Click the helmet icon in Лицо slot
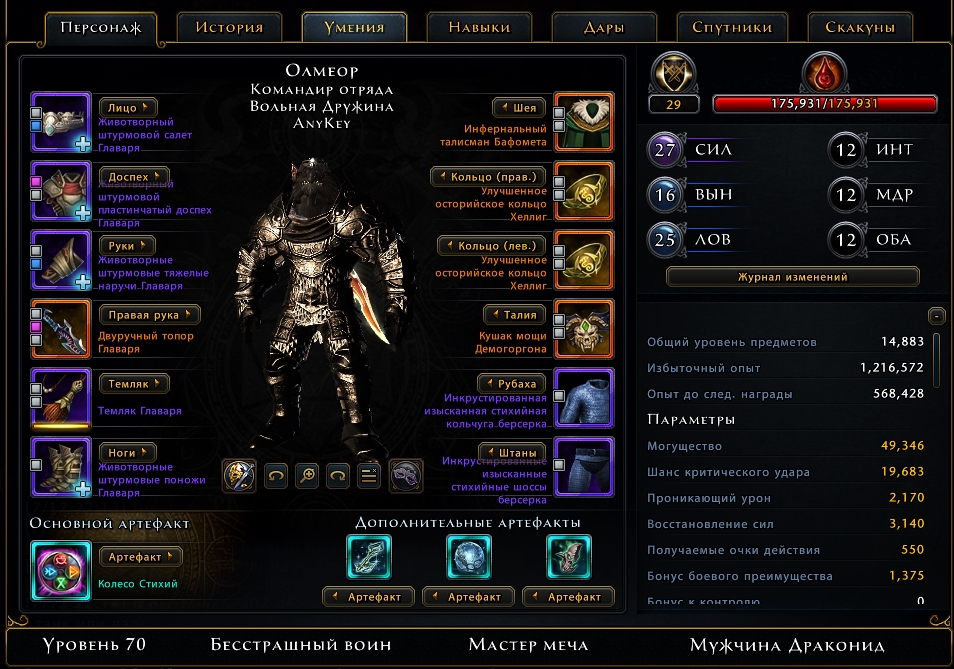 click(61, 122)
